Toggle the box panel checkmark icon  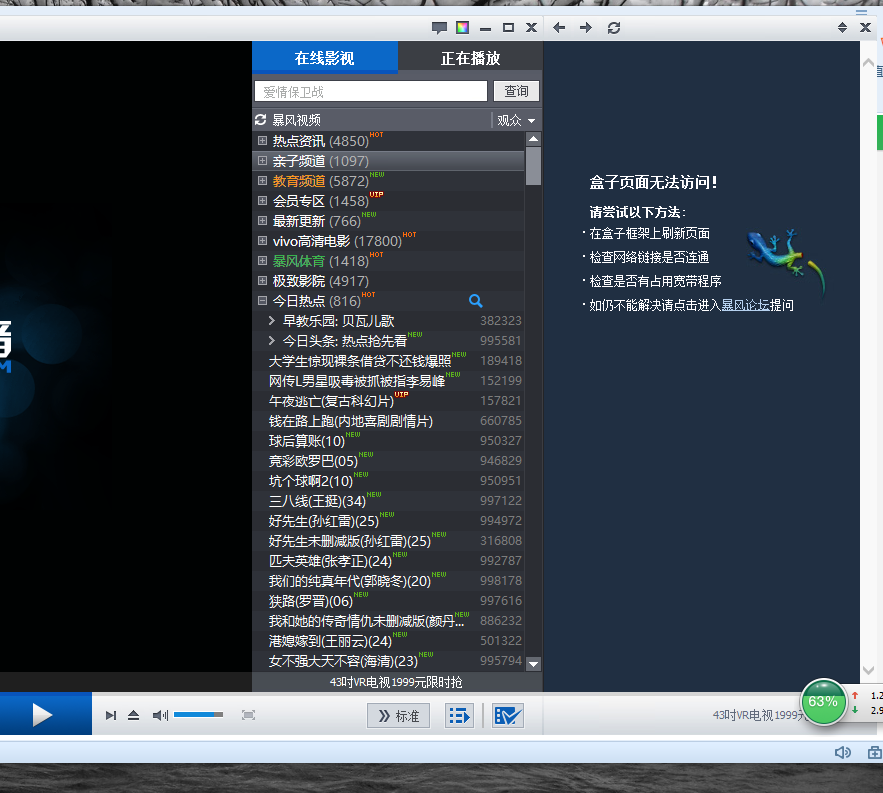coord(508,716)
